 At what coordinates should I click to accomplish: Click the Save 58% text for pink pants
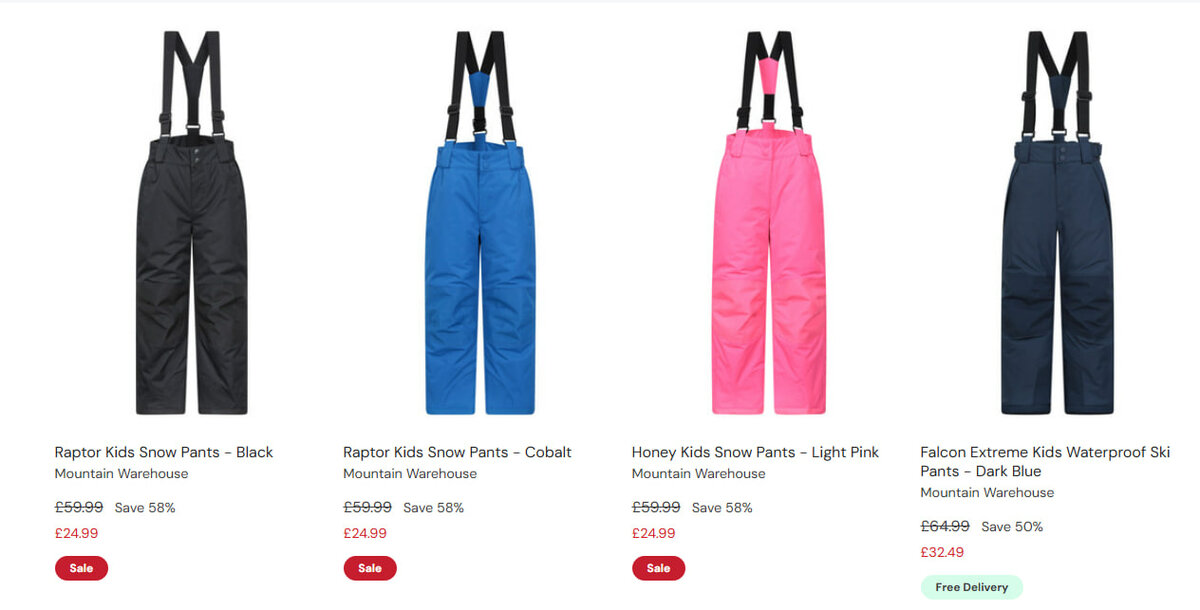722,508
